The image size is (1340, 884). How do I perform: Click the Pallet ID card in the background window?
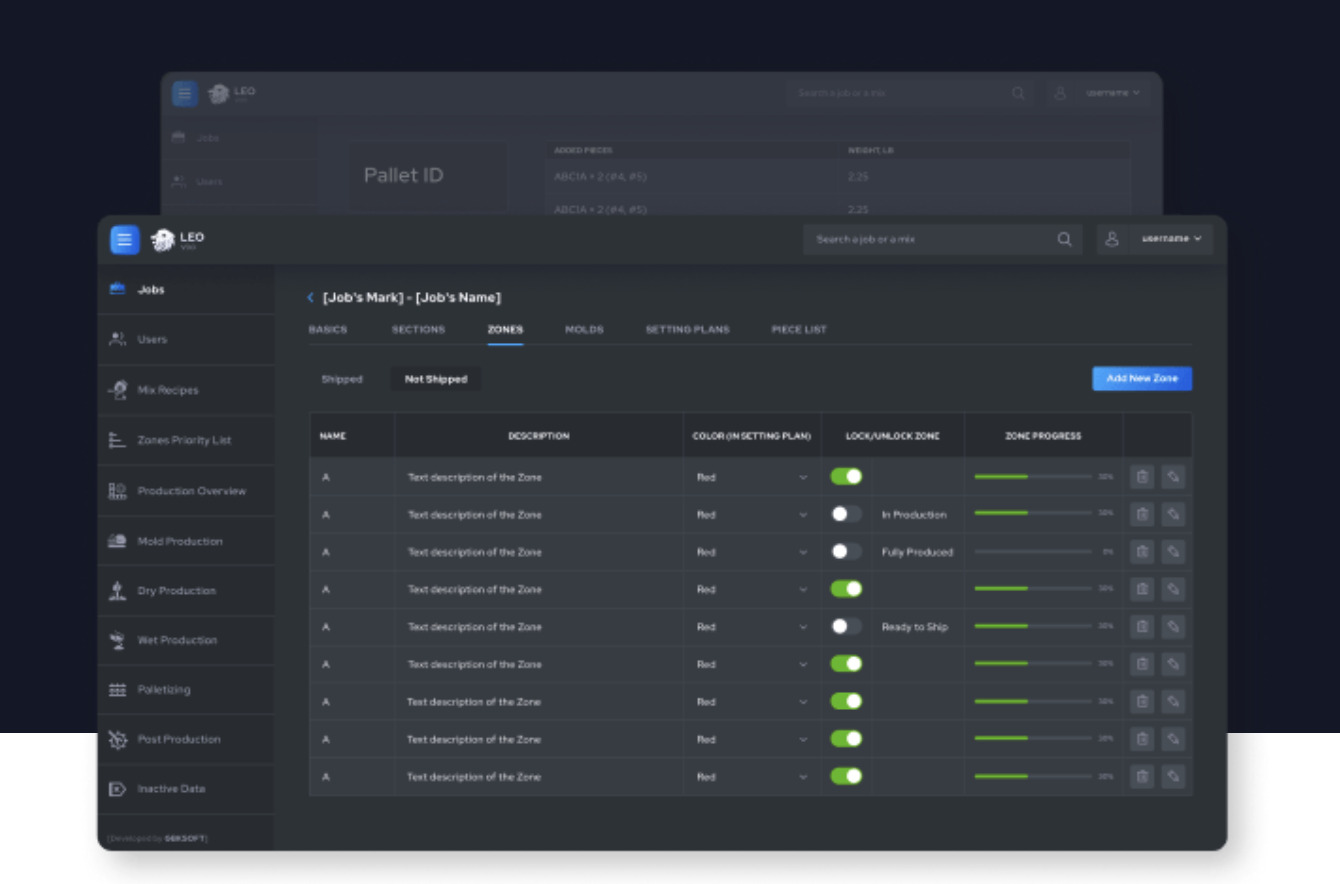pyautogui.click(x=427, y=177)
